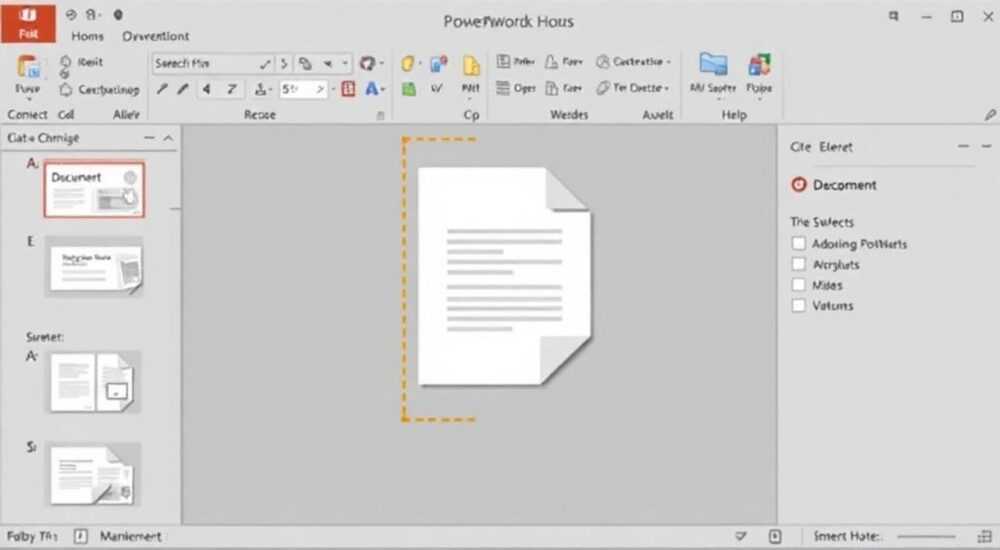Viewport: 1000px width, 550px height.
Task: Click the italic Z formatting icon
Action: click(232, 89)
